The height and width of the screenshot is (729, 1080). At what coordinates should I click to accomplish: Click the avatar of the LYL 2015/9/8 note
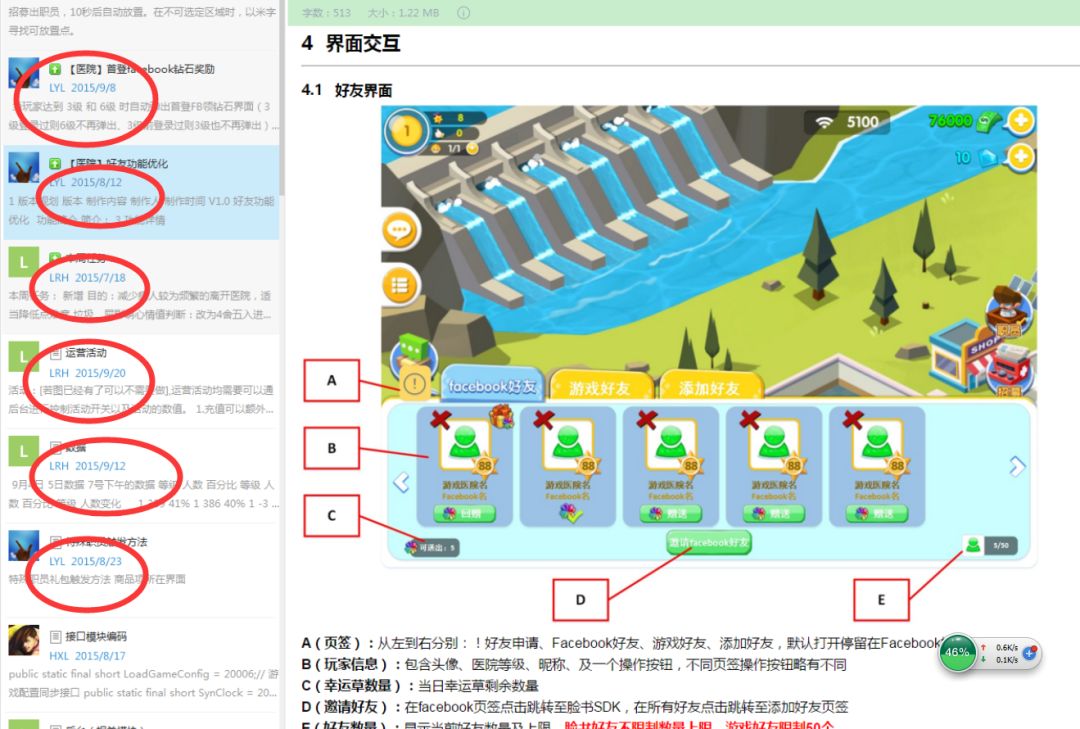pos(23,73)
